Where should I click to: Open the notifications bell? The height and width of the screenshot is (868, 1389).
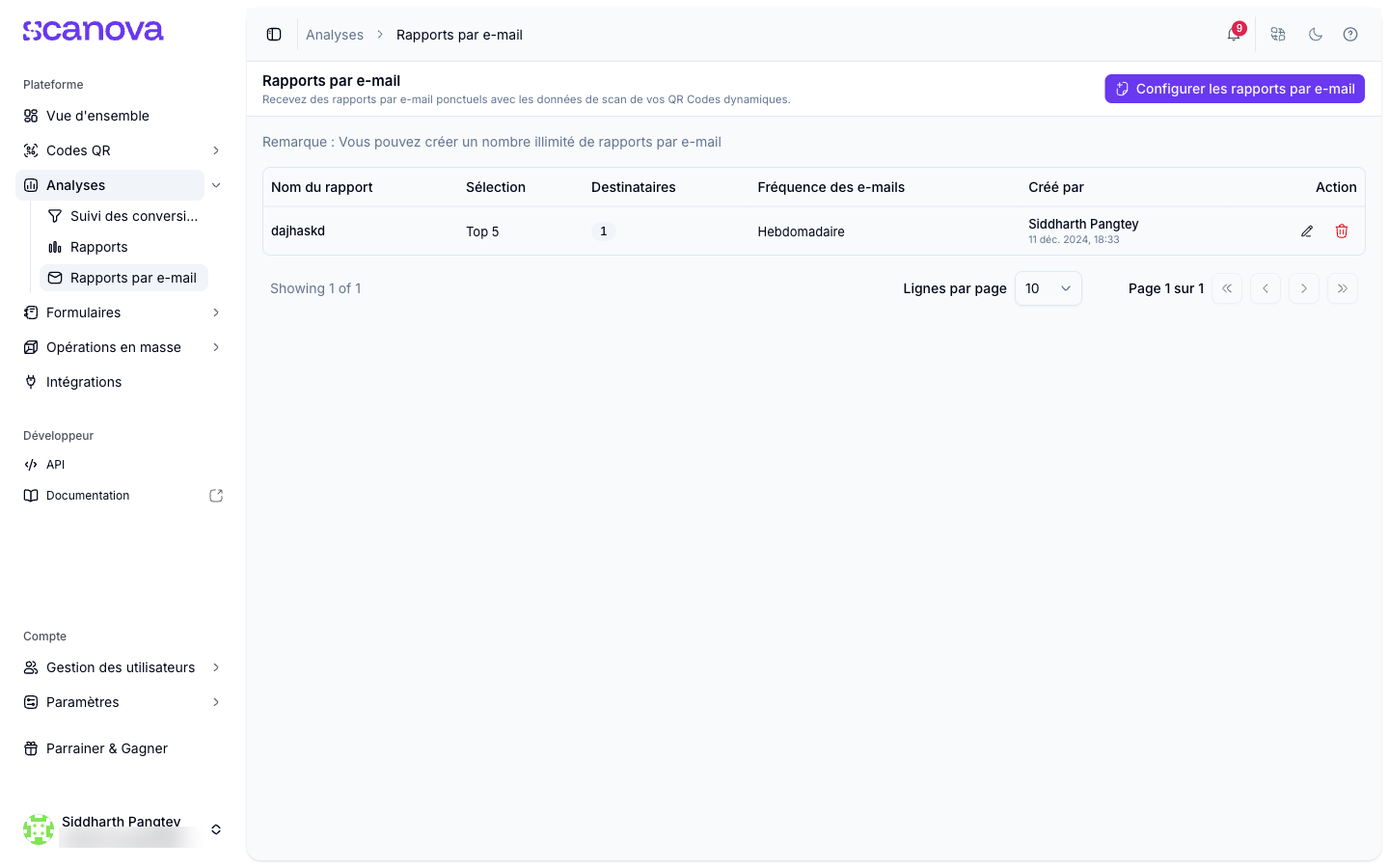pyautogui.click(x=1234, y=35)
